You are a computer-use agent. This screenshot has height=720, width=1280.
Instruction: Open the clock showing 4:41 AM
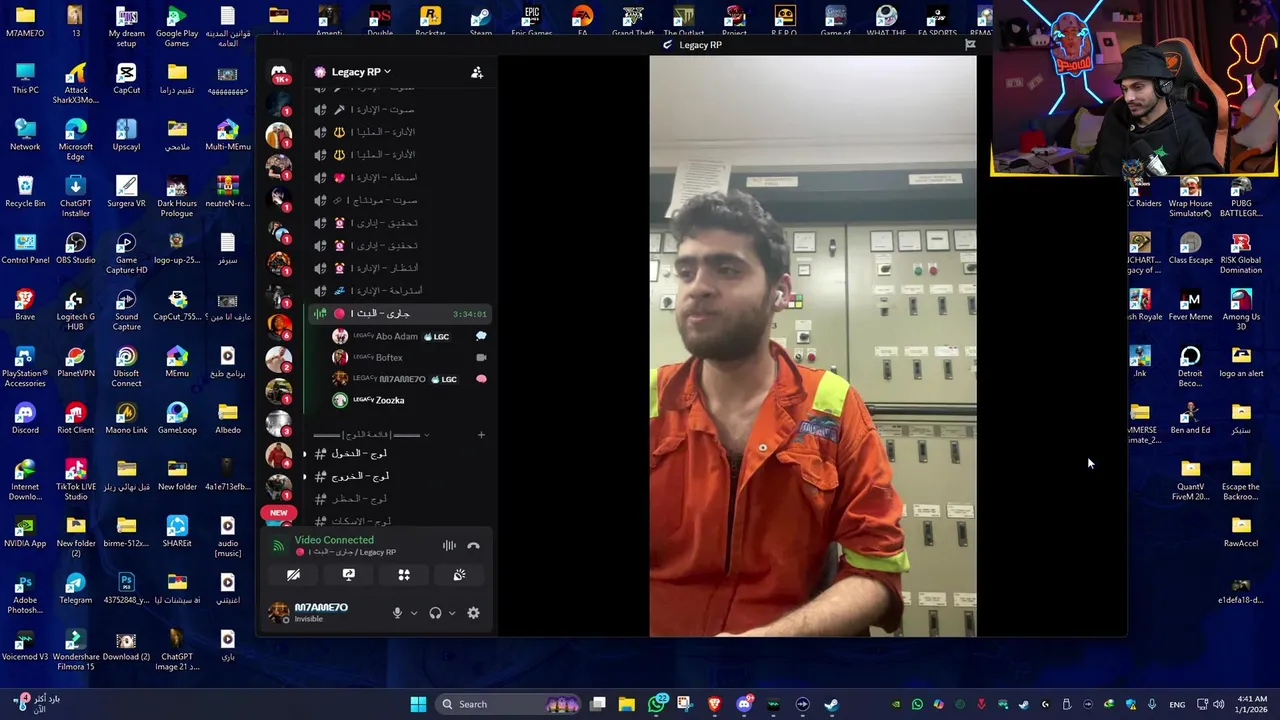[1252, 704]
